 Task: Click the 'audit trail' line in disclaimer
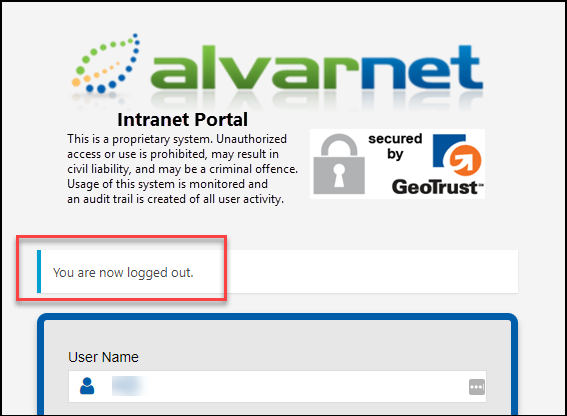coord(175,199)
